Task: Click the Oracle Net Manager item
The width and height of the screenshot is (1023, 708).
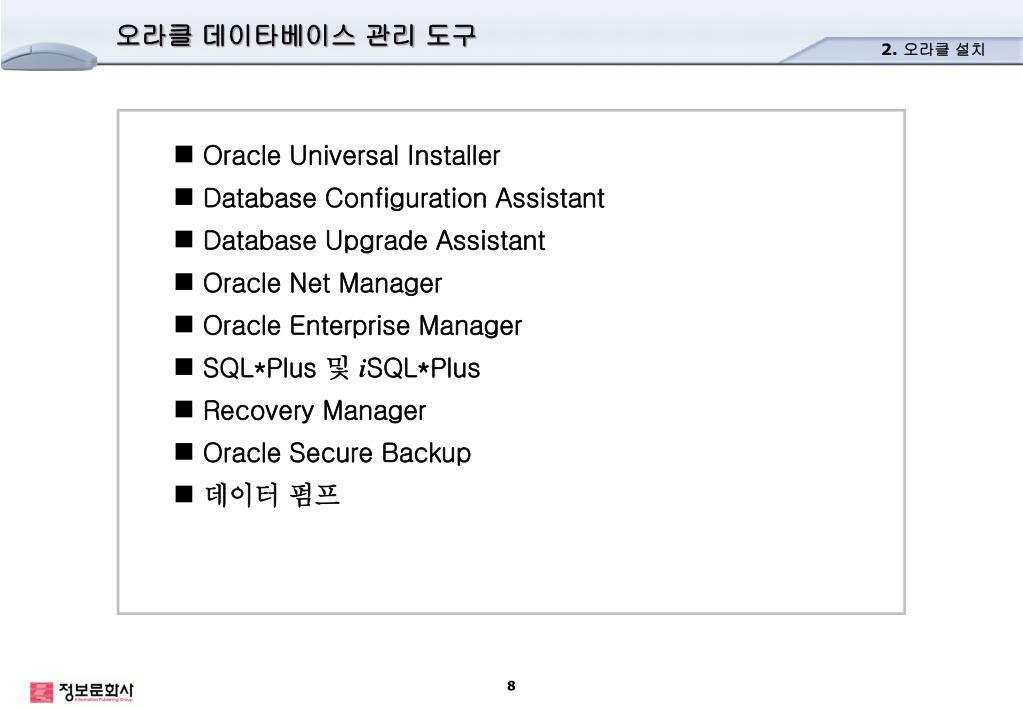Action: [322, 283]
